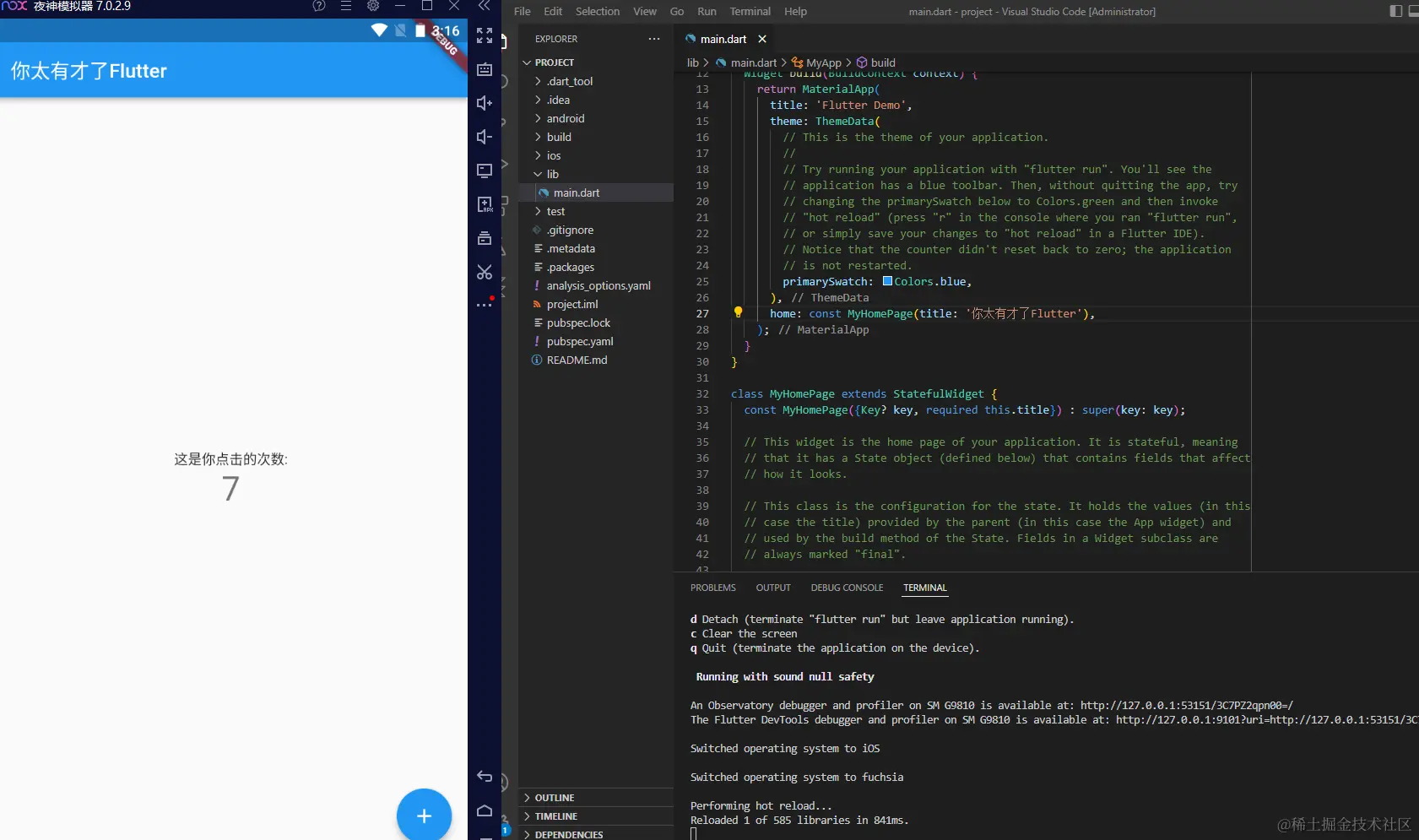Switch to the DEBUG CONSOLE tab
Screen dimensions: 1419x840
tap(847, 588)
